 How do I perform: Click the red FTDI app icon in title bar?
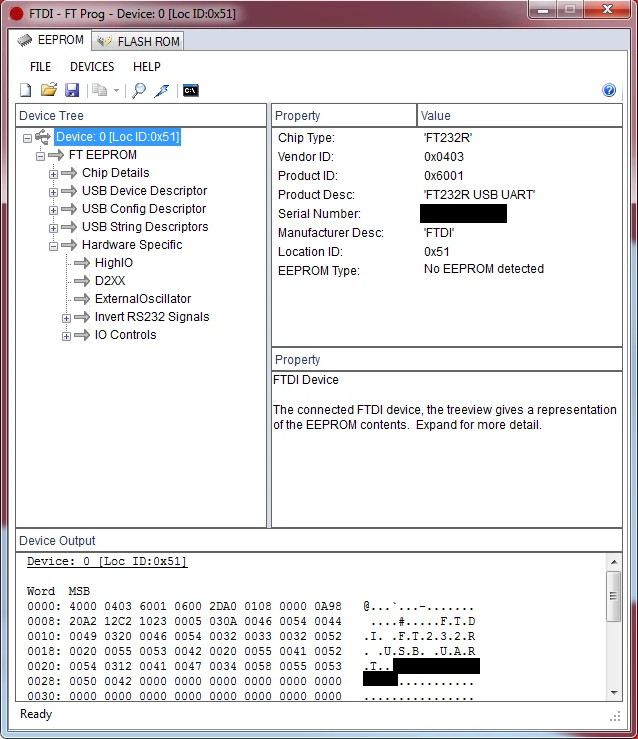coord(16,14)
